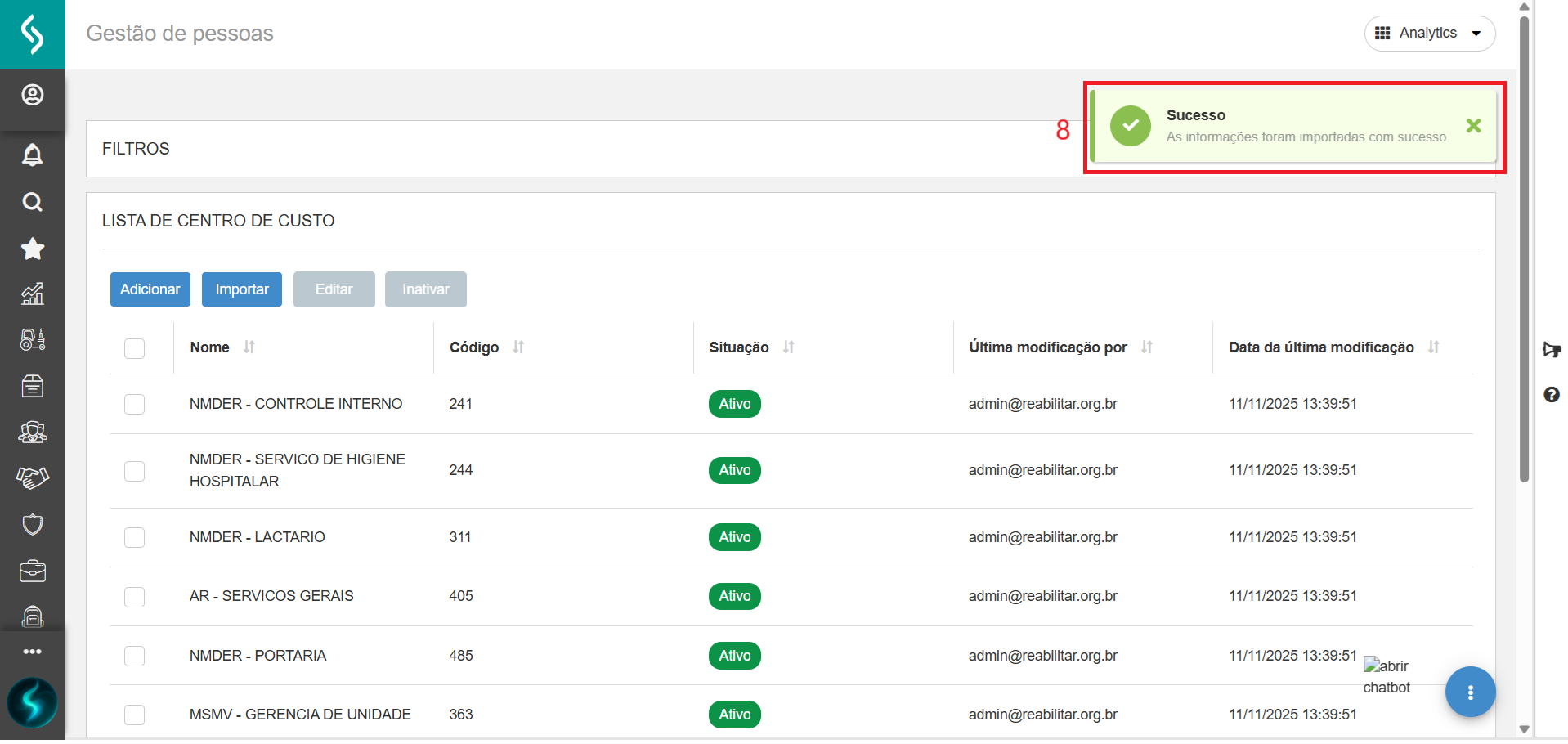The image size is (1568, 744).
Task: Expand the Analytics dropdown
Action: coord(1429,34)
